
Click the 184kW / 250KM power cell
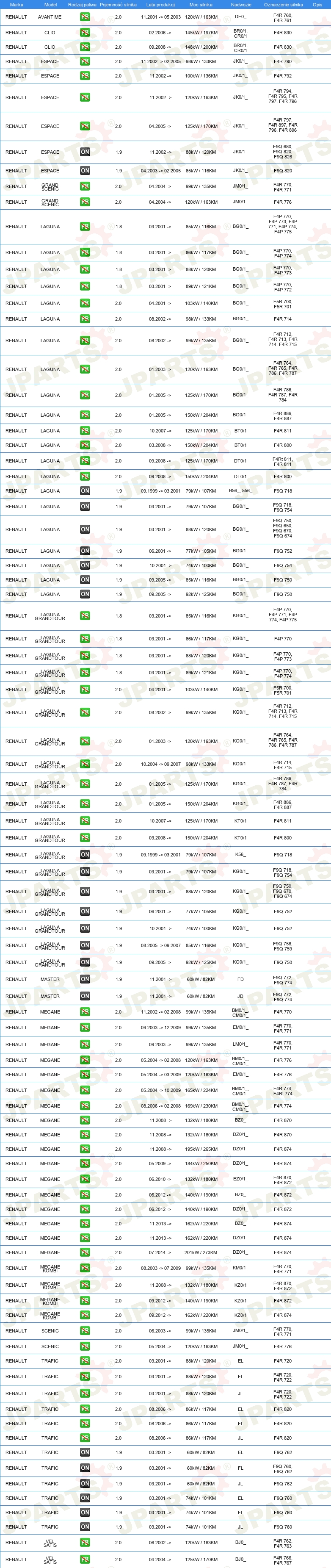point(201,1164)
